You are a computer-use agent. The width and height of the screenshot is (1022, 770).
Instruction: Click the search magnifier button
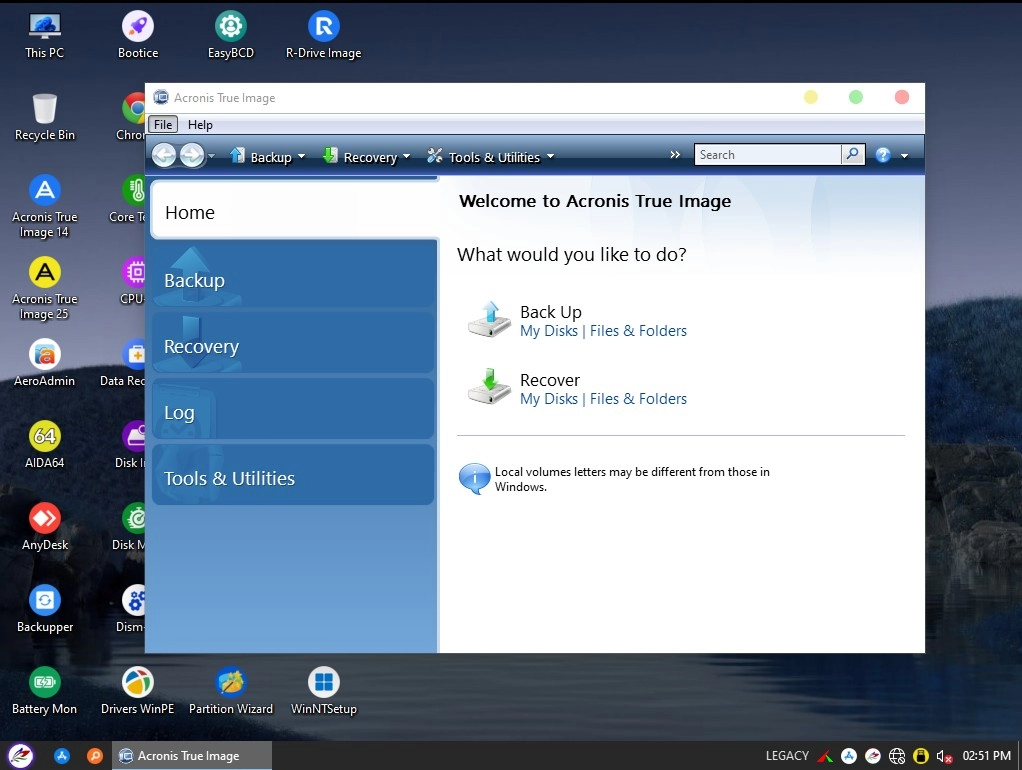click(x=853, y=155)
